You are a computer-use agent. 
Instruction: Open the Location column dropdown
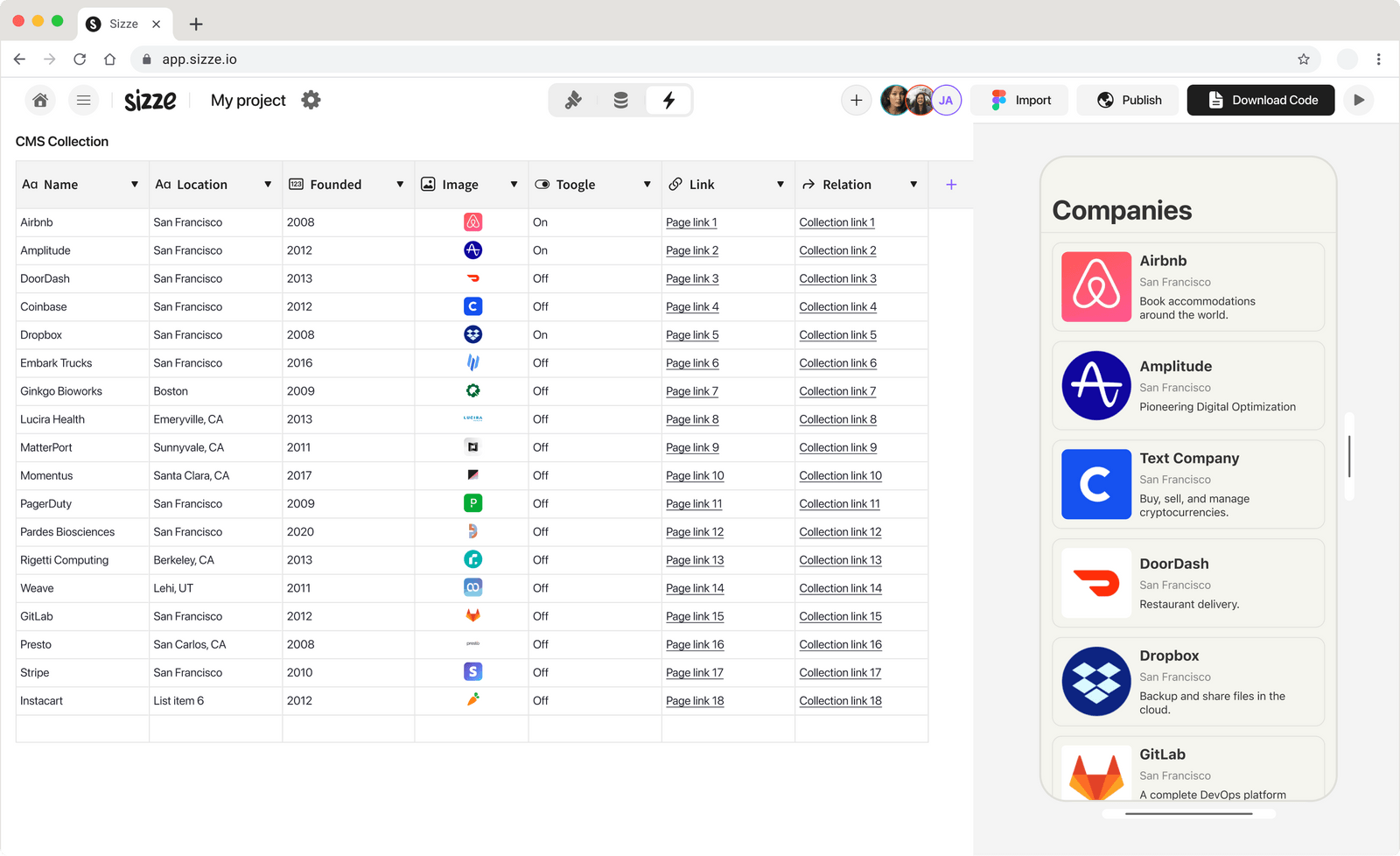pos(268,185)
